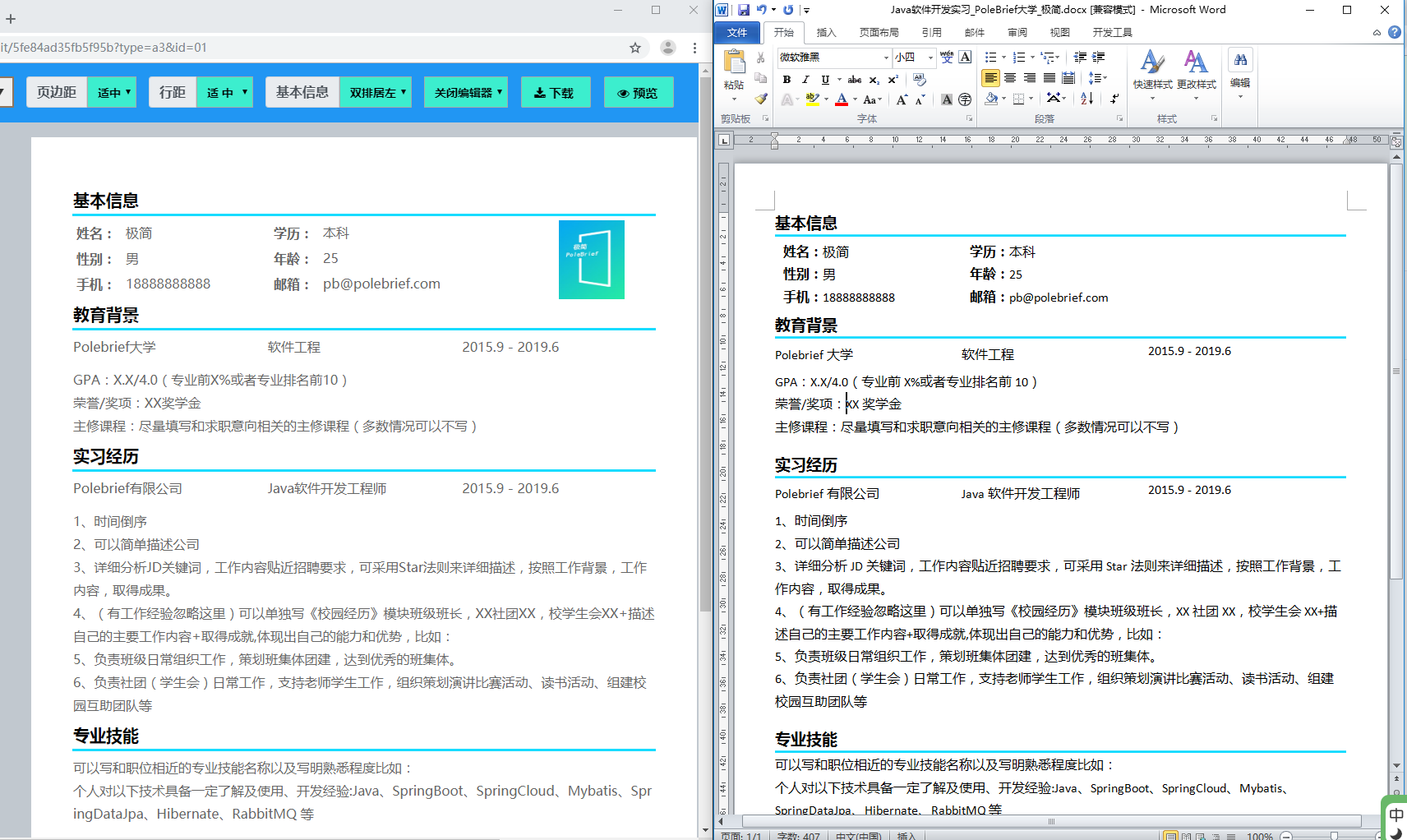Toggle Underline formatting in Word ribbon
This screenshot has height=840, width=1407.
[825, 80]
